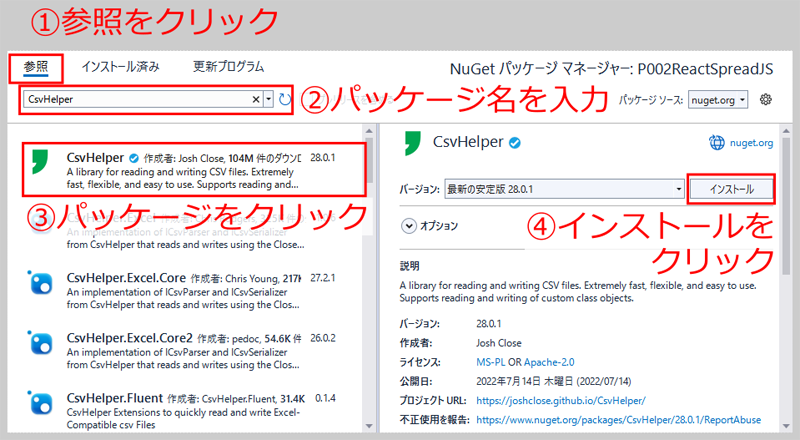The height and width of the screenshot is (440, 800).
Task: Click the results list scroll-down arrow
Action: point(369,426)
